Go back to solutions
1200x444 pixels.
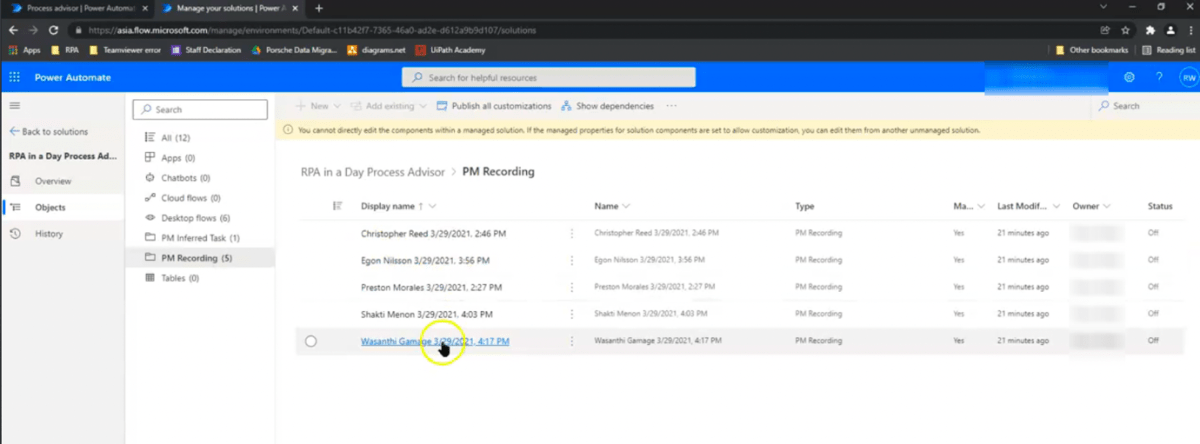click(48, 131)
